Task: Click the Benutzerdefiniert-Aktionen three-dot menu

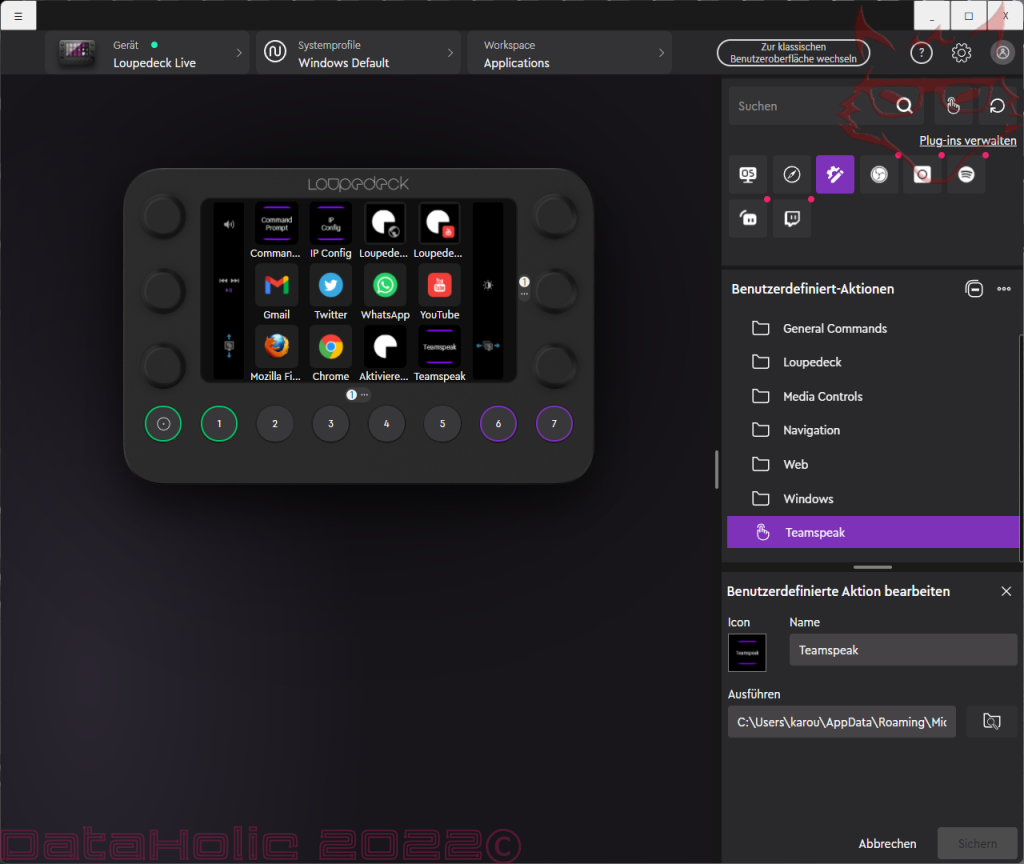Action: 1004,289
